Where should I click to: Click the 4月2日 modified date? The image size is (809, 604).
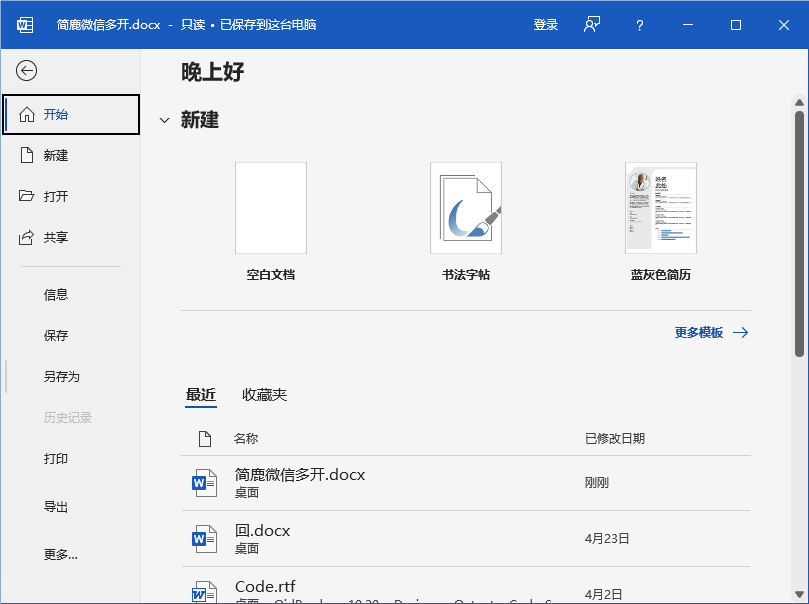603,594
